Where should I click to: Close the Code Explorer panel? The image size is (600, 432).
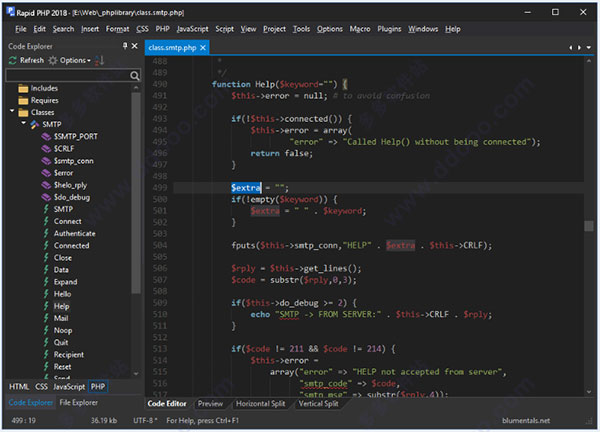click(x=135, y=46)
